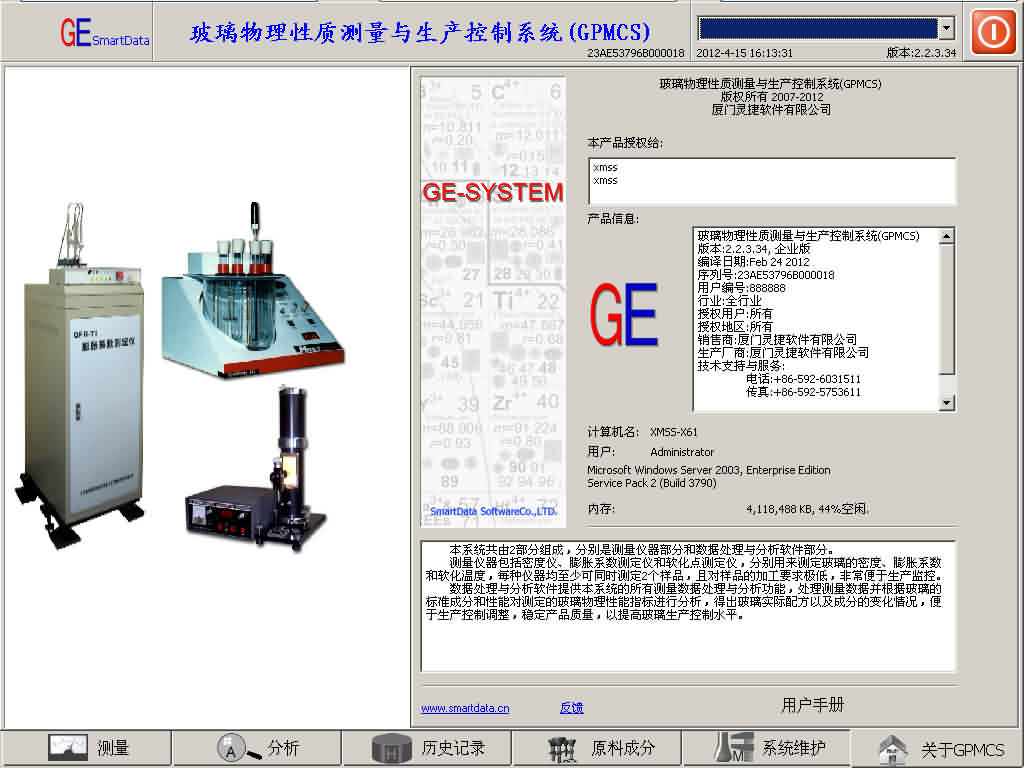Click the red and blue GE logo
The height and width of the screenshot is (768, 1024).
tap(624, 314)
